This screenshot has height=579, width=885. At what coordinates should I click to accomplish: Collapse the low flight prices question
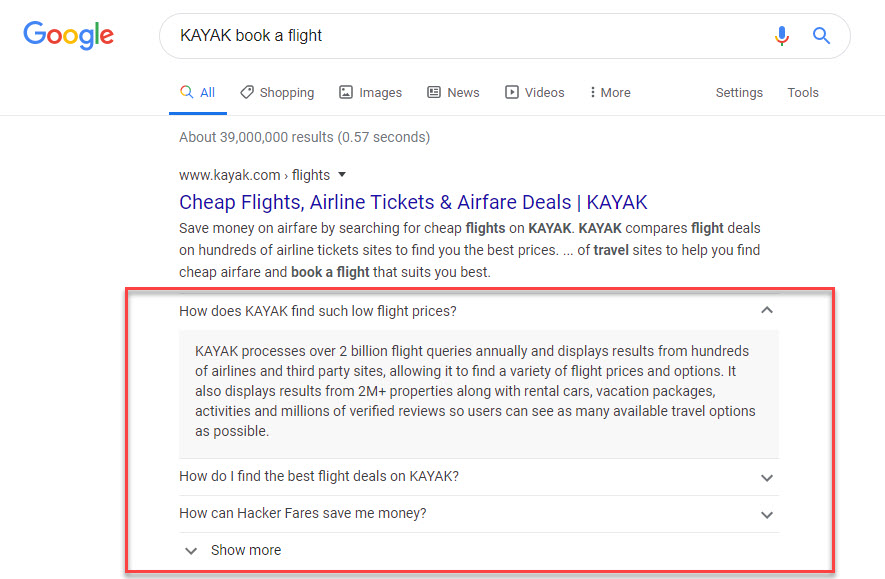[767, 311]
